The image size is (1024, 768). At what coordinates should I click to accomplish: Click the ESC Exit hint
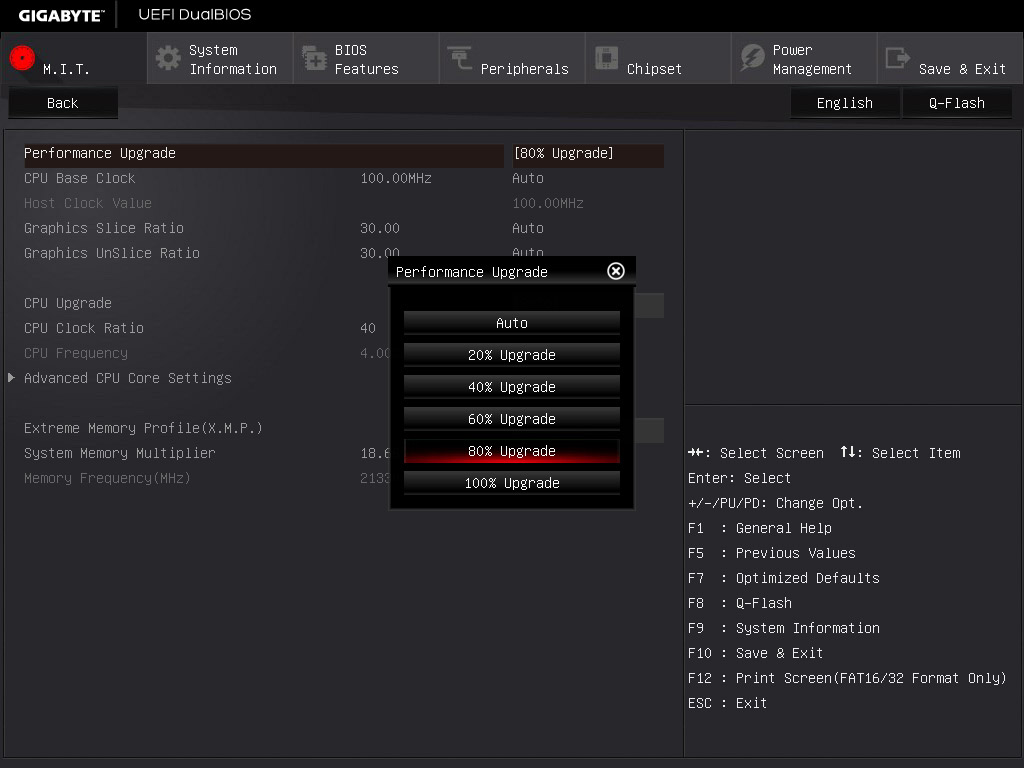tap(728, 703)
